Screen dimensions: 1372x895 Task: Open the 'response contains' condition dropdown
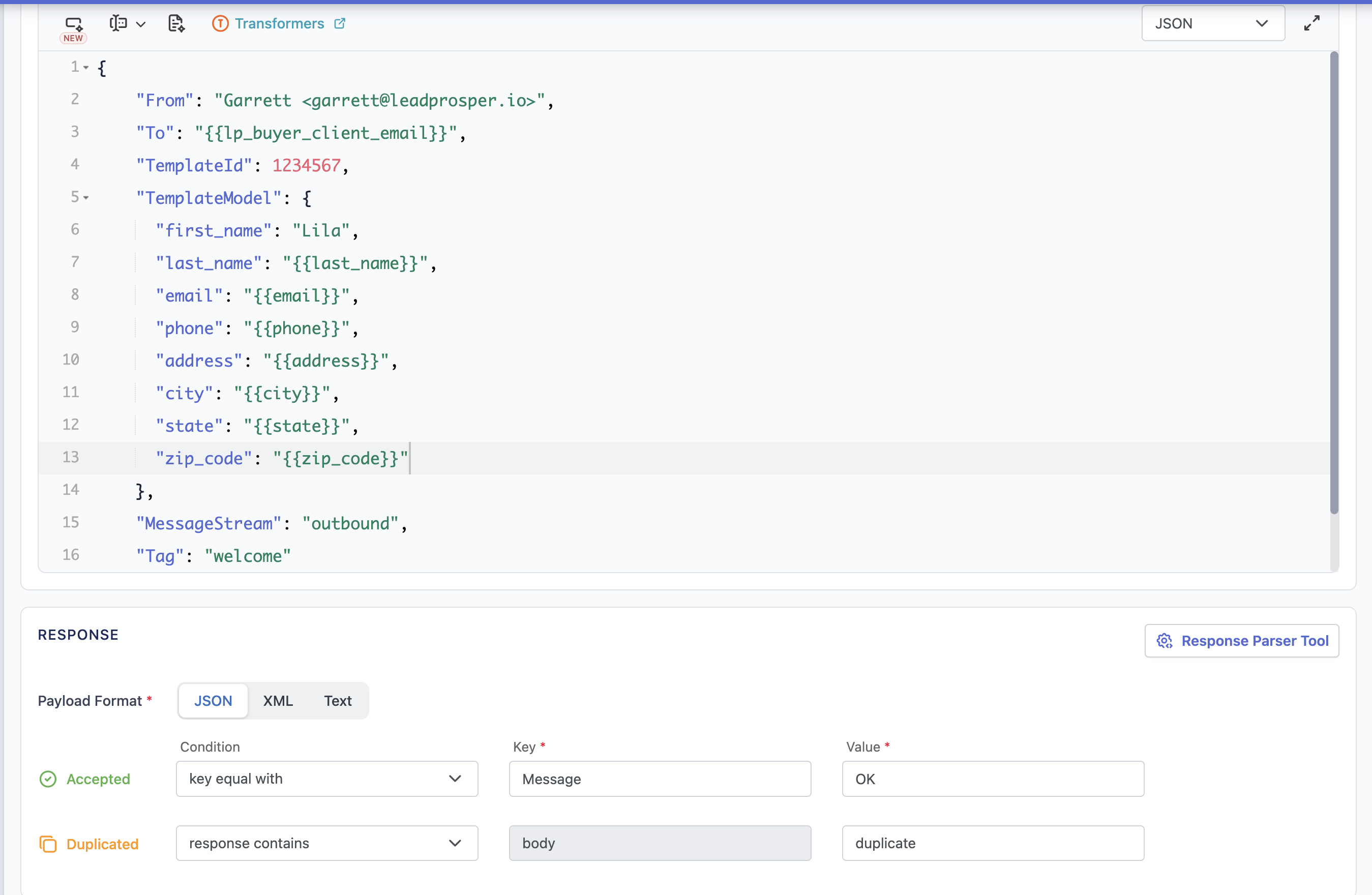326,843
